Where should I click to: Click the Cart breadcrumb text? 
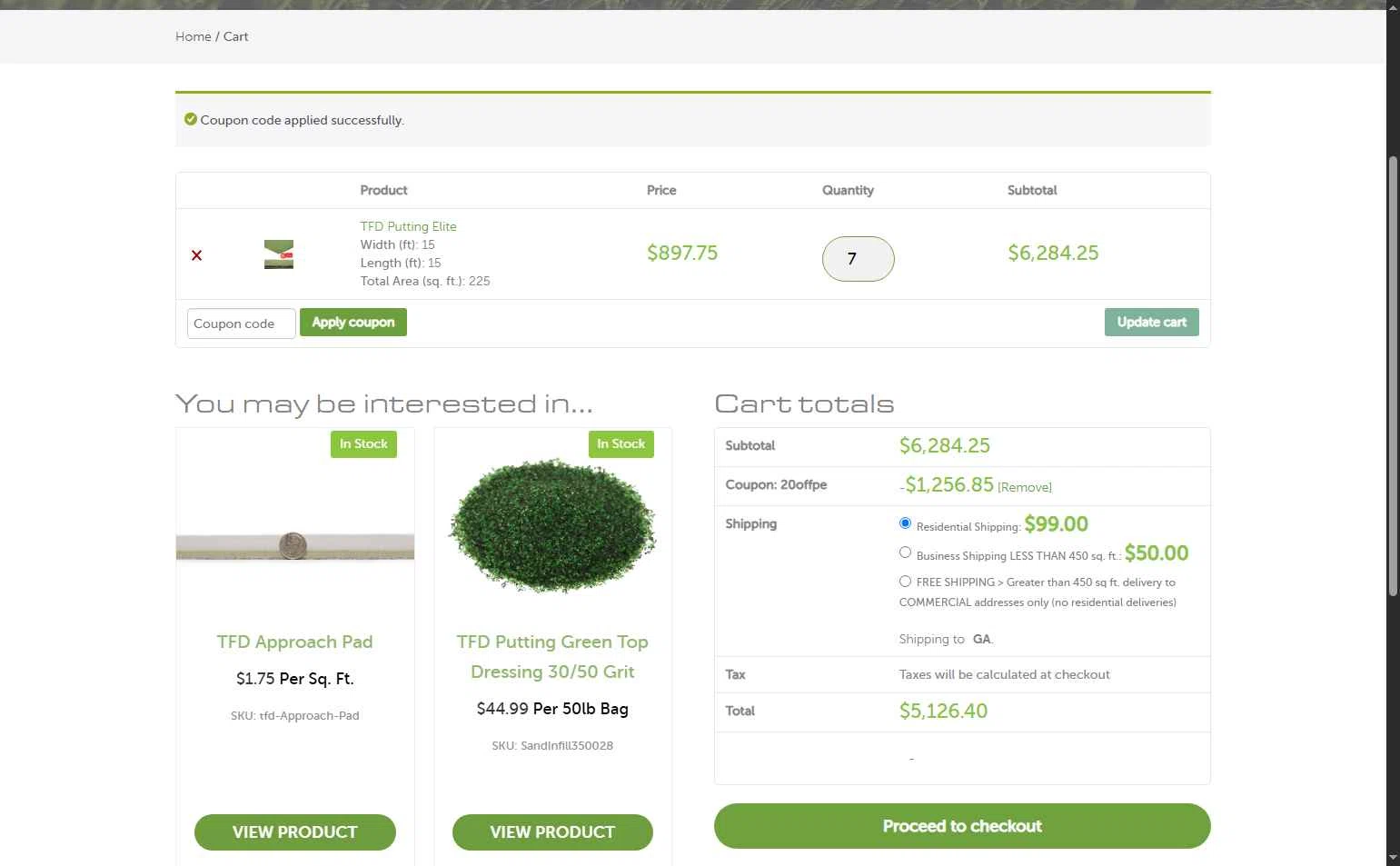pos(235,36)
